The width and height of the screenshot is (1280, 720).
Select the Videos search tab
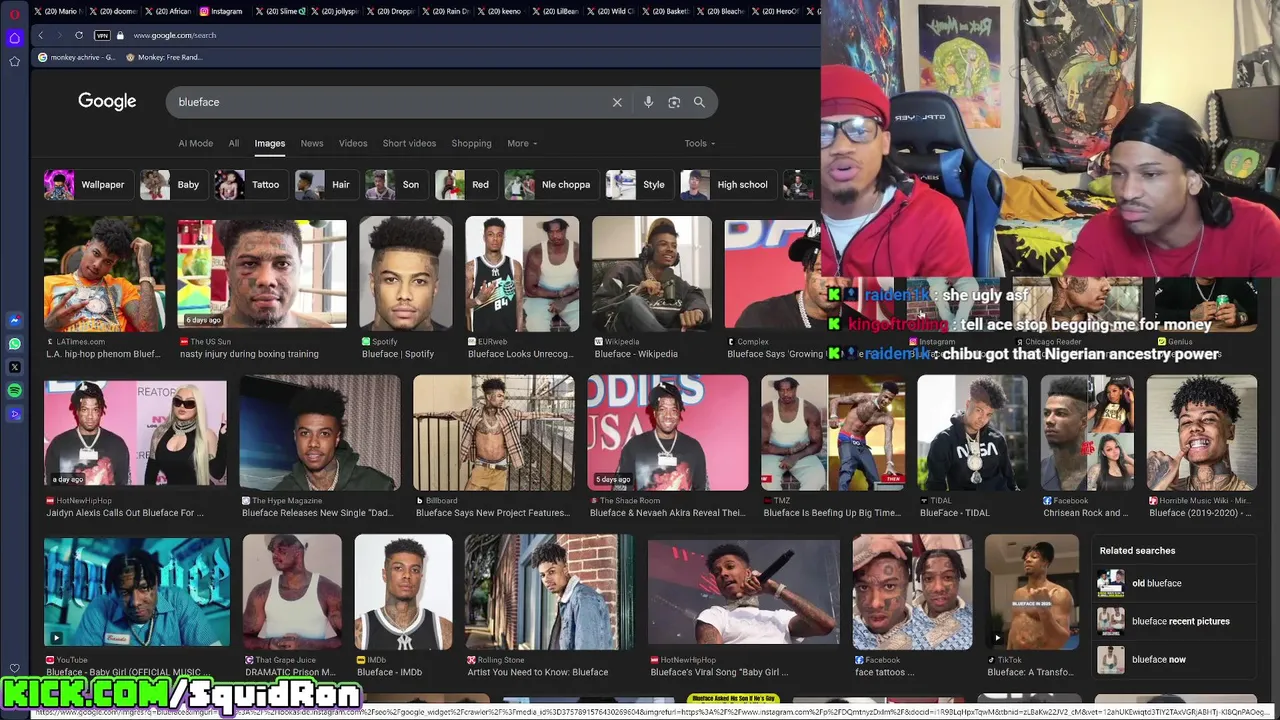(x=353, y=143)
